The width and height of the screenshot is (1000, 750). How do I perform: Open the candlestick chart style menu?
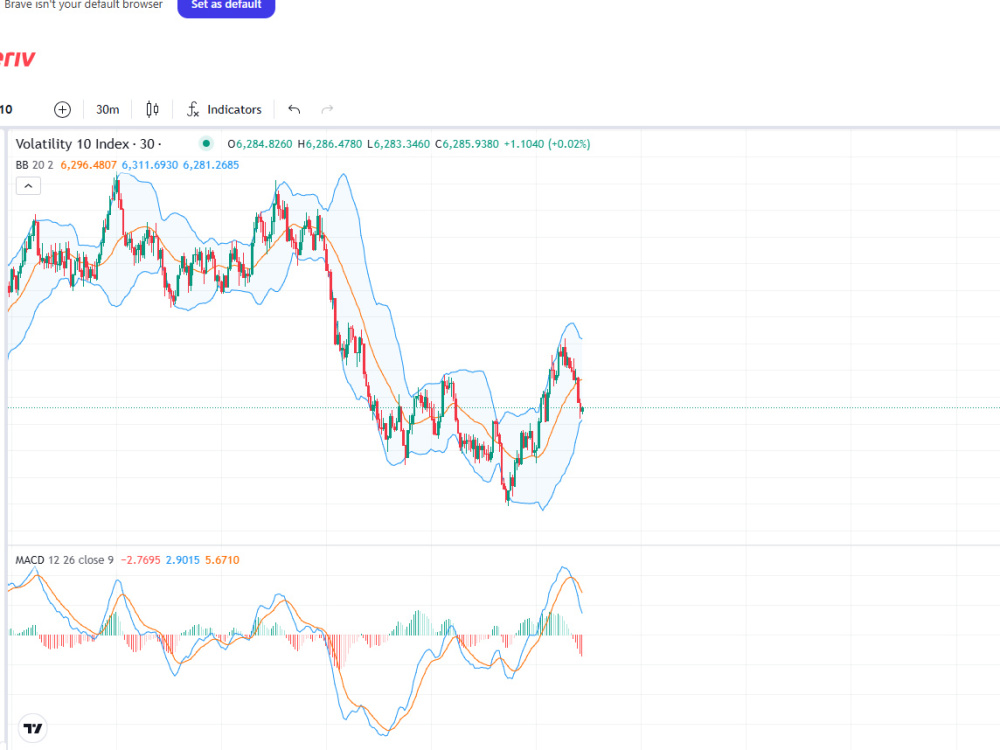(x=152, y=110)
